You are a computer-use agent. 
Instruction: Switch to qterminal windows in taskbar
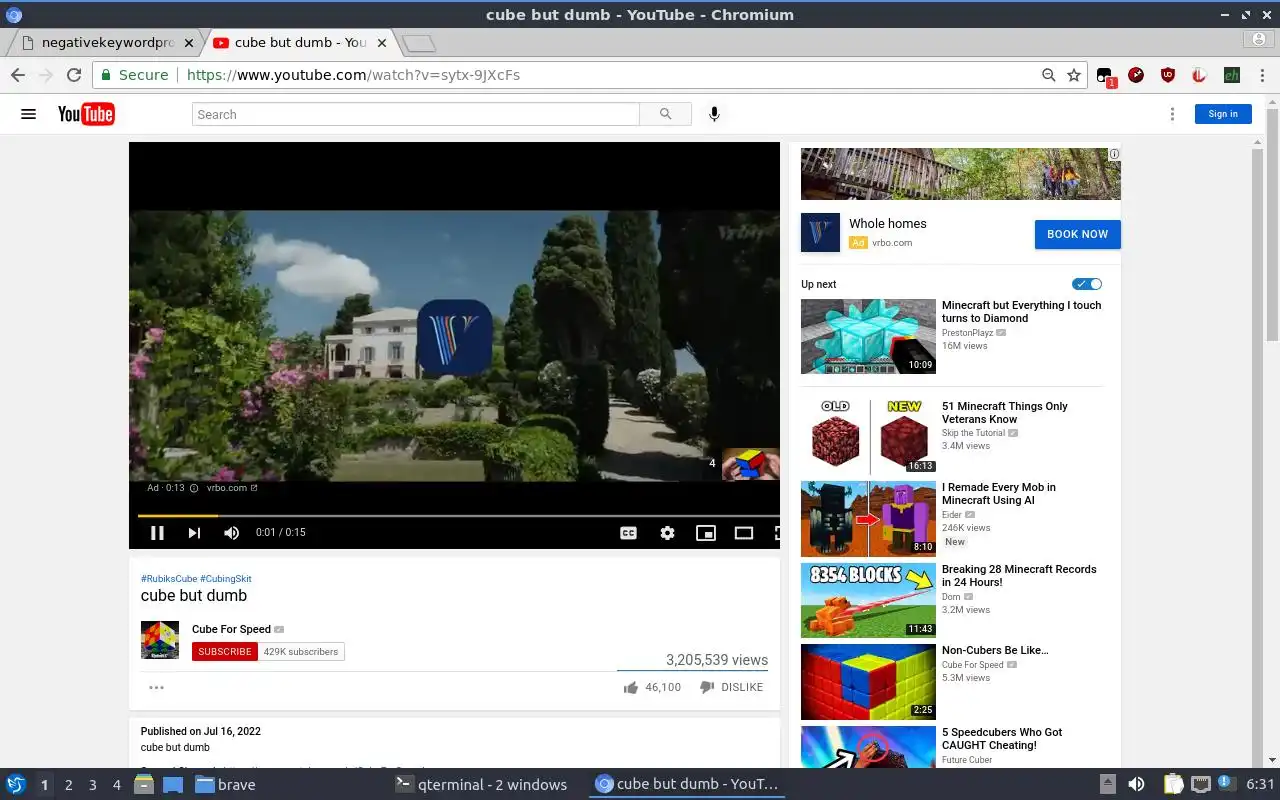coord(482,785)
